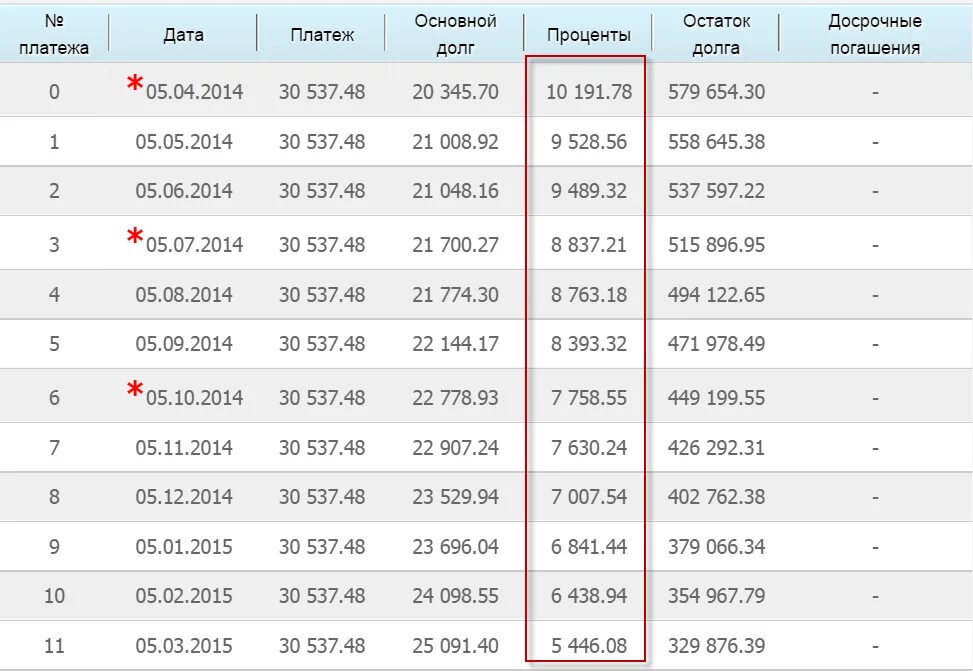Click principal value 21 700.27
This screenshot has width=973, height=671.
(455, 245)
